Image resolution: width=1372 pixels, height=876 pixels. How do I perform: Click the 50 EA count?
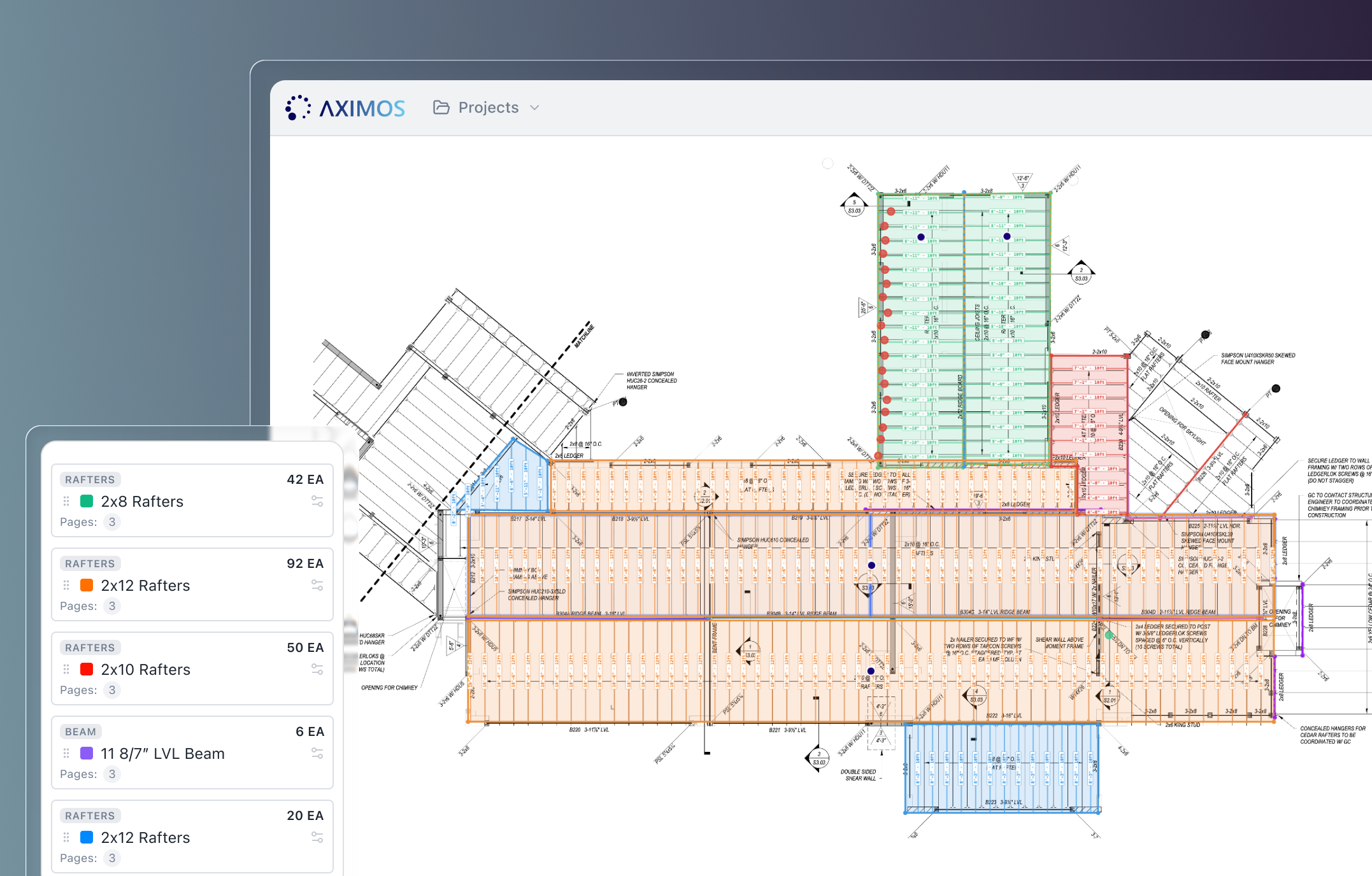[x=305, y=647]
